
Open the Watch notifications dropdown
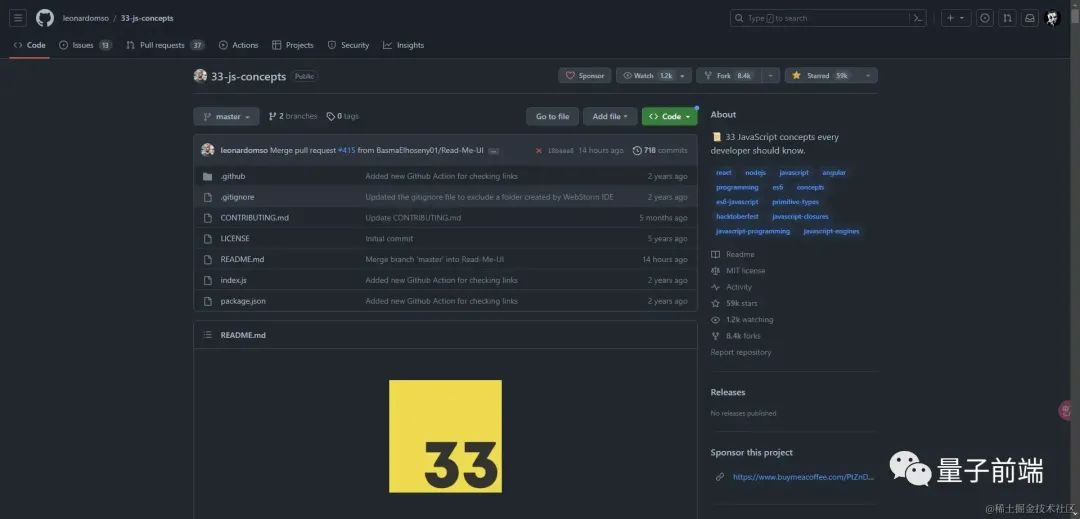point(653,76)
